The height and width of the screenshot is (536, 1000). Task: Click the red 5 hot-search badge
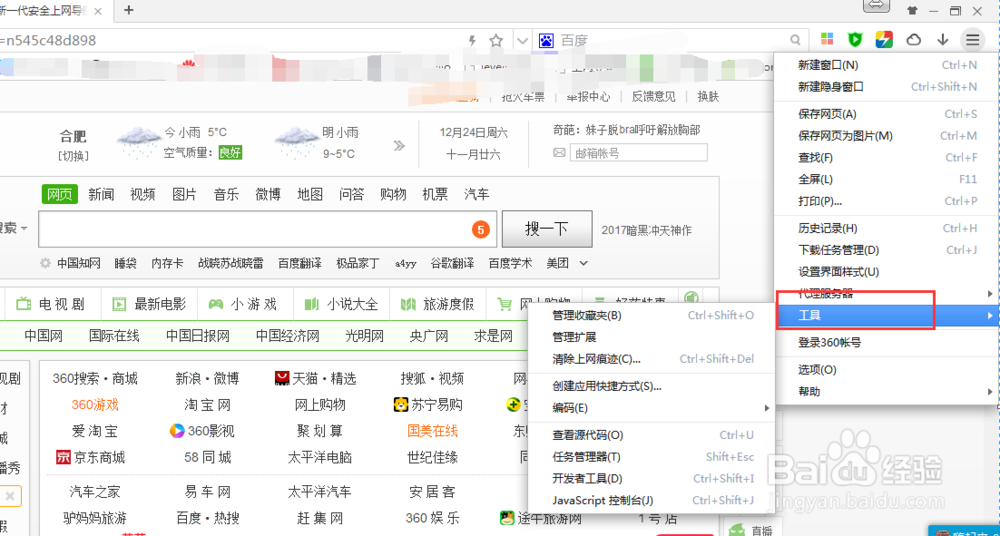(x=482, y=230)
